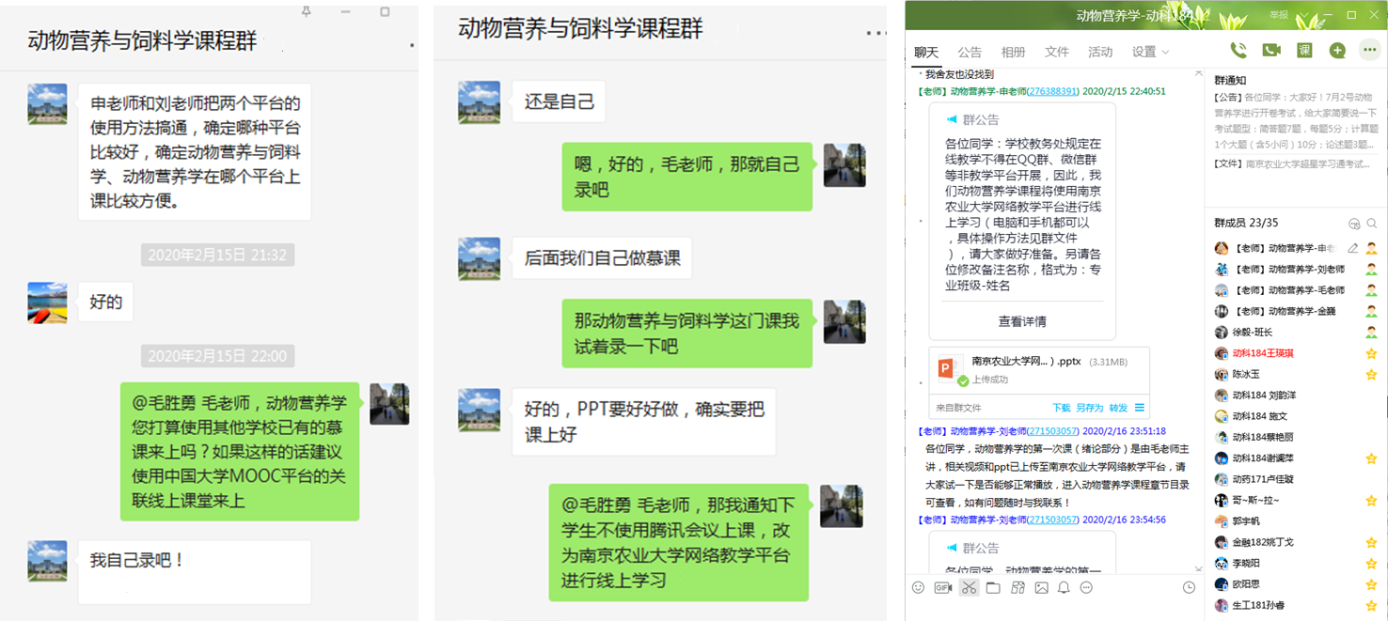Switch to the 文件 tab
The height and width of the screenshot is (621, 1388).
(1056, 52)
